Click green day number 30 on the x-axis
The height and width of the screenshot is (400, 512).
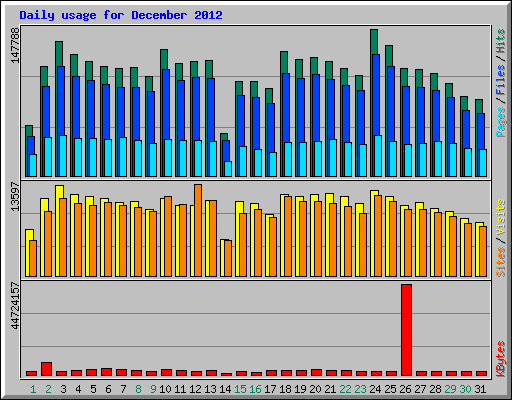(x=465, y=389)
